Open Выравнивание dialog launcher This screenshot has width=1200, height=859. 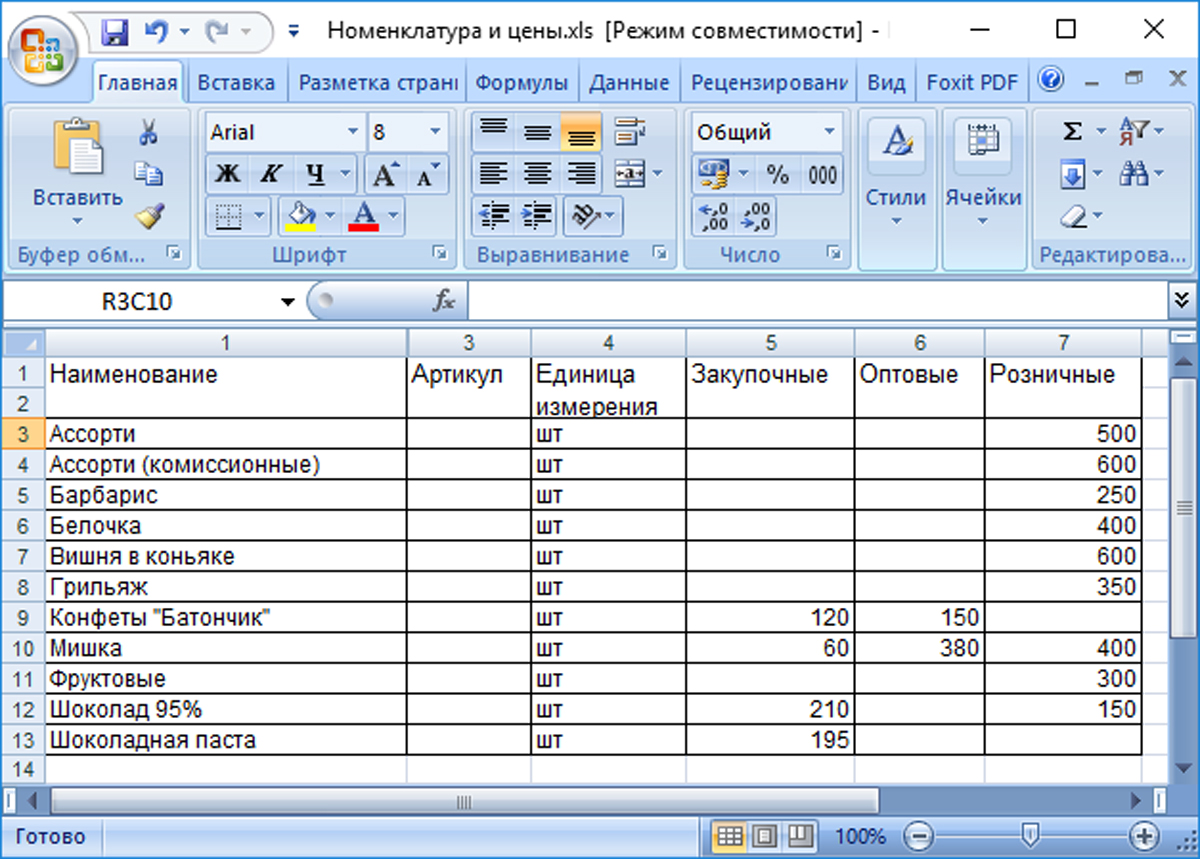[659, 254]
